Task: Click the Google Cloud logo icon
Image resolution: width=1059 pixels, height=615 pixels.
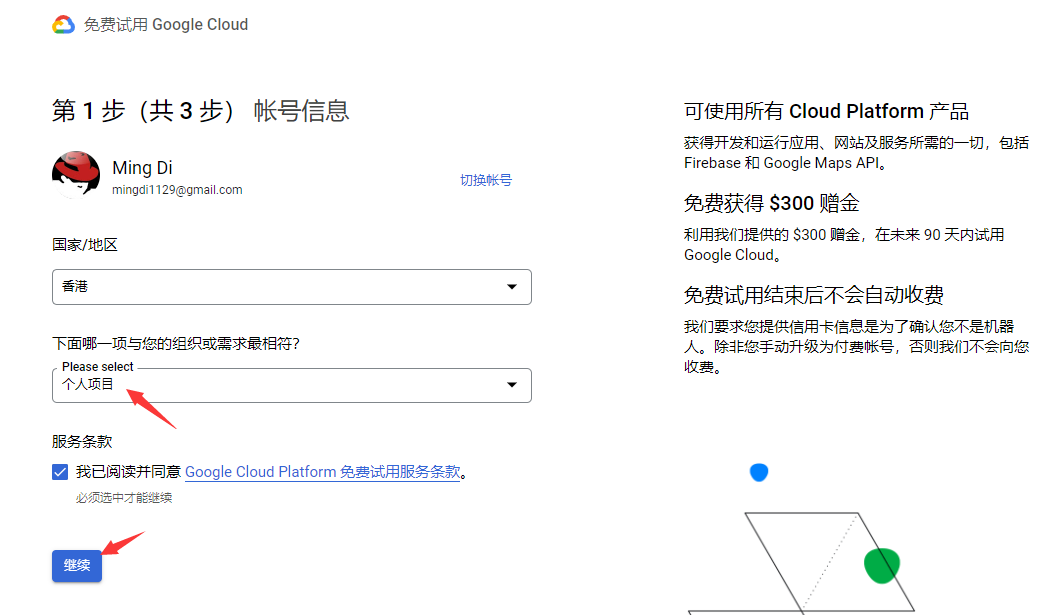Action: coord(63,25)
